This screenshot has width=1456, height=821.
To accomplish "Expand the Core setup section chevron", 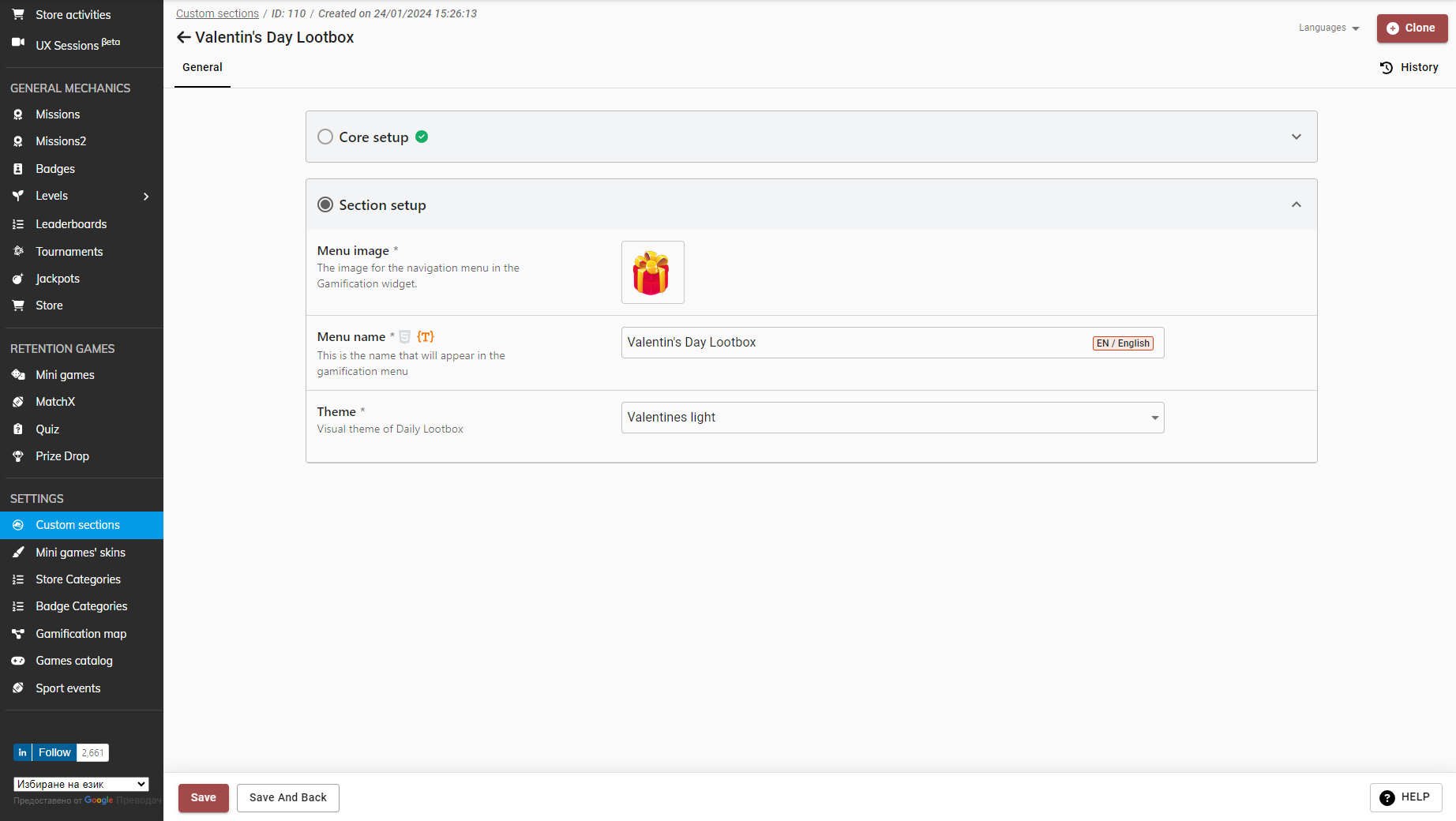I will pos(1296,137).
